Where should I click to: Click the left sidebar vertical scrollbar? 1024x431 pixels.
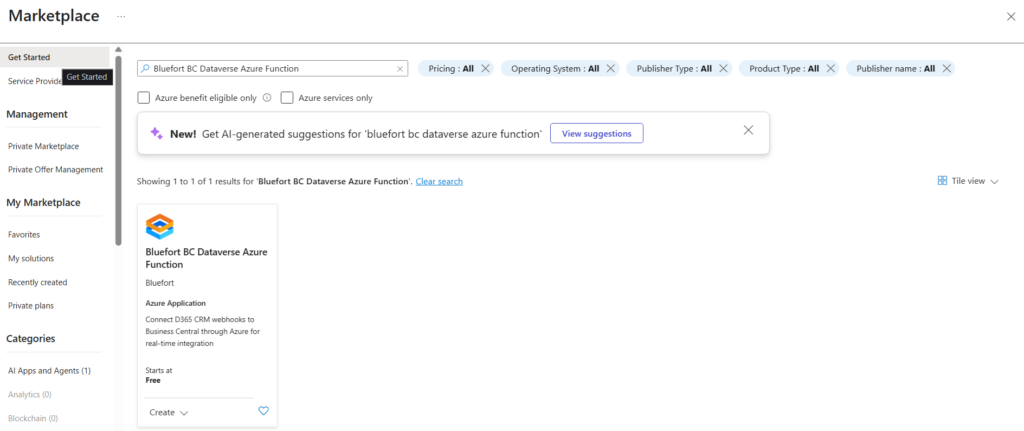pyautogui.click(x=118, y=150)
